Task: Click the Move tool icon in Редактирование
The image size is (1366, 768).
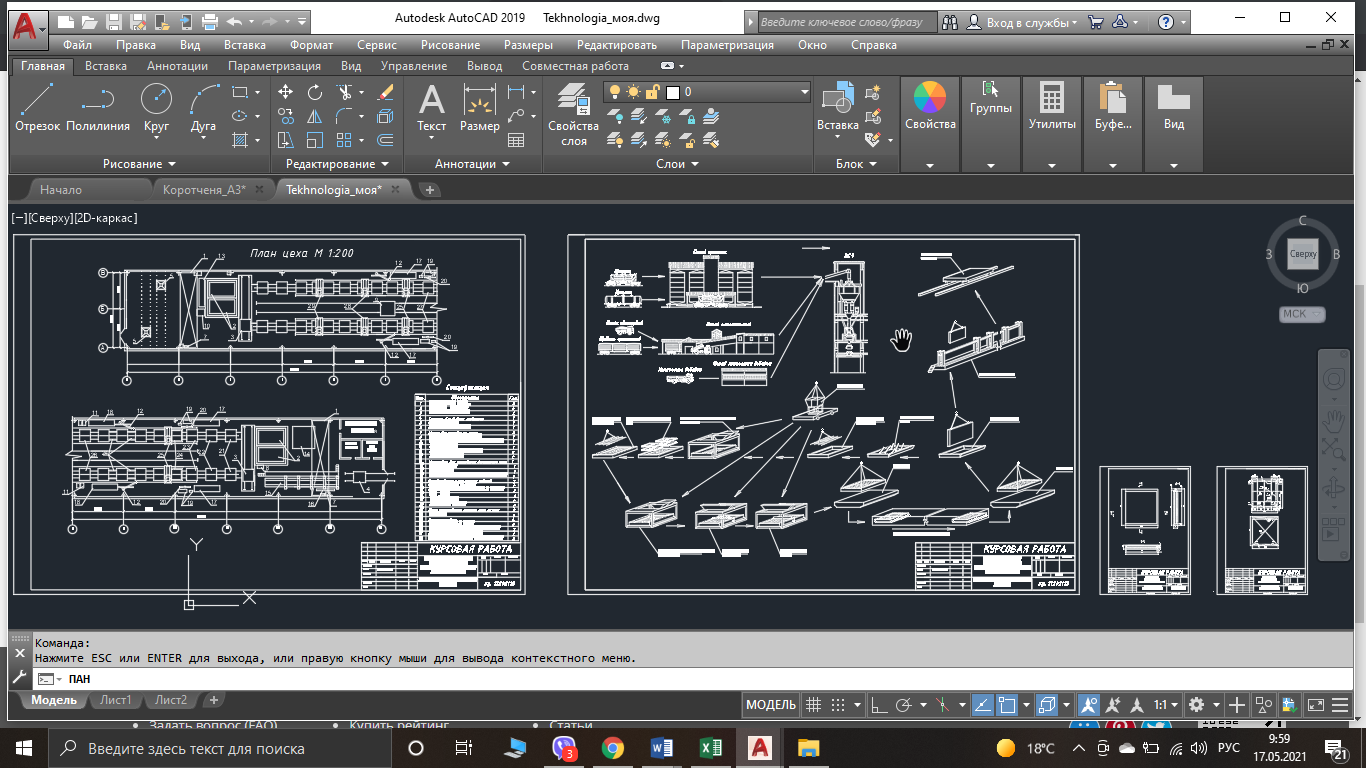Action: (x=285, y=92)
